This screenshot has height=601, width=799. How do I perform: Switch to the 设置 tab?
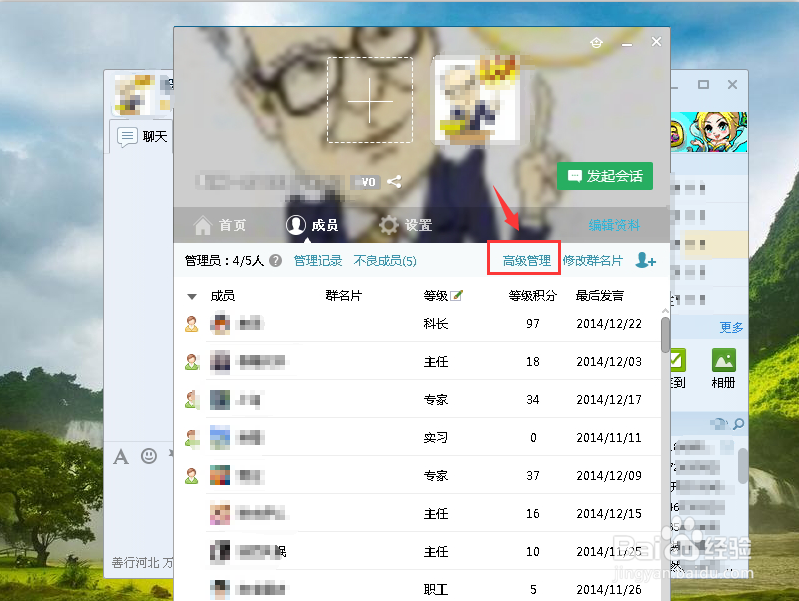tap(406, 225)
